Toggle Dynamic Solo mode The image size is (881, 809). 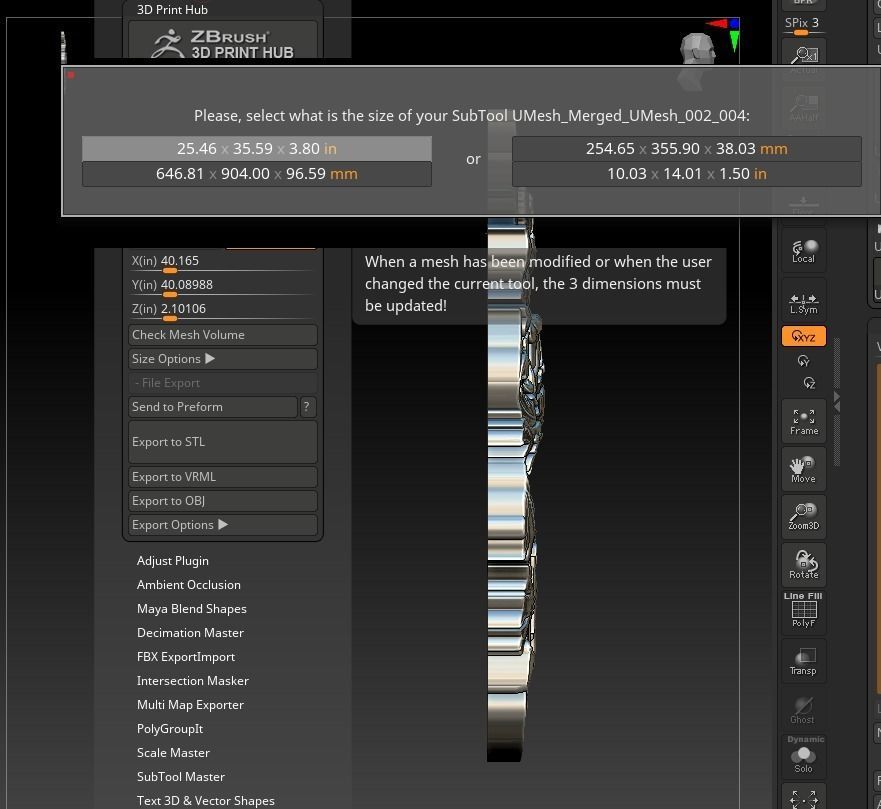click(804, 756)
